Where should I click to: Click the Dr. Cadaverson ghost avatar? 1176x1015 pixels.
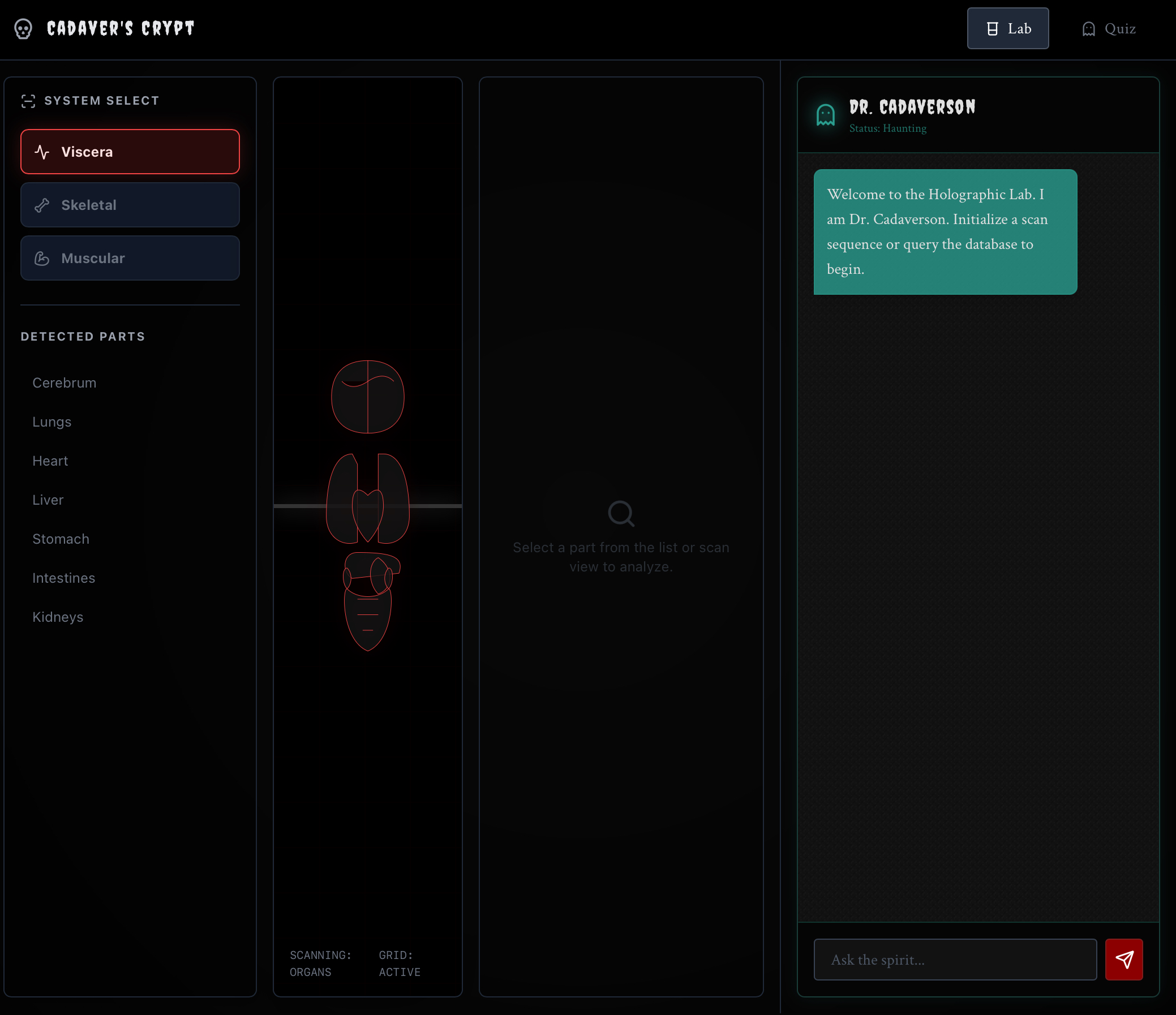coord(825,115)
